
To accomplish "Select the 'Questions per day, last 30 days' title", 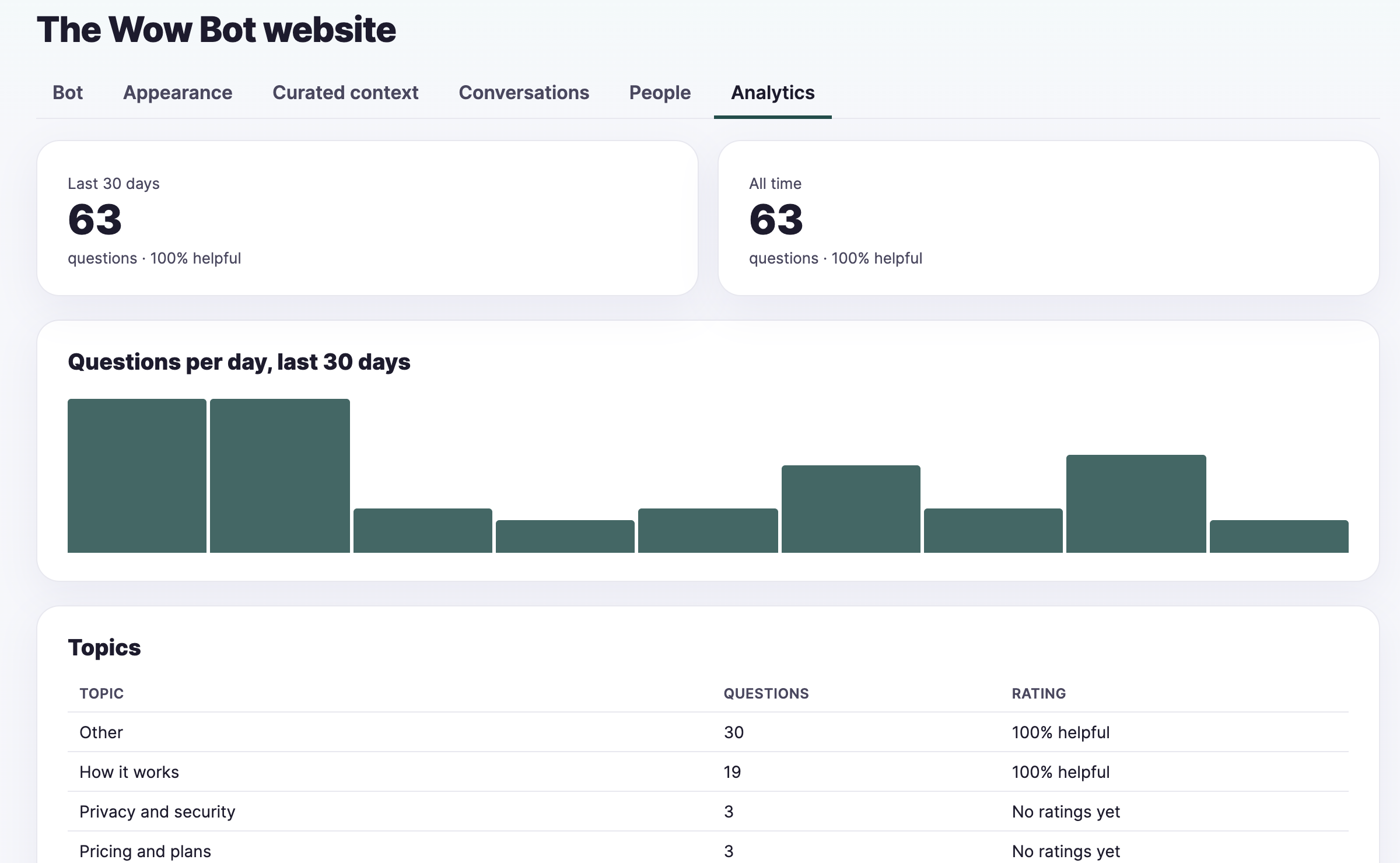I will click(239, 362).
